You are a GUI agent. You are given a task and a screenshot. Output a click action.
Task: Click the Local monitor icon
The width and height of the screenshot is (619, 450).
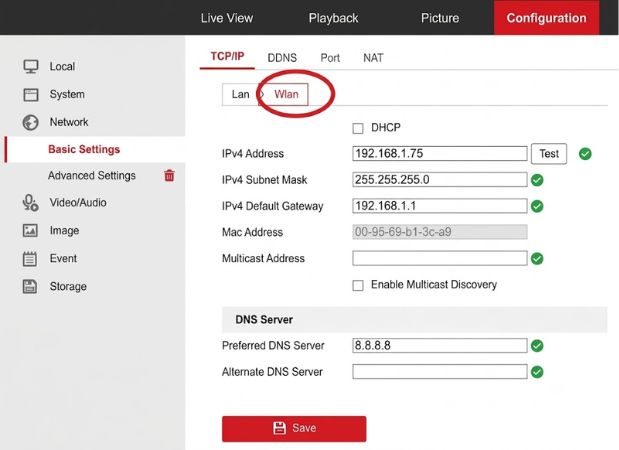(x=31, y=66)
